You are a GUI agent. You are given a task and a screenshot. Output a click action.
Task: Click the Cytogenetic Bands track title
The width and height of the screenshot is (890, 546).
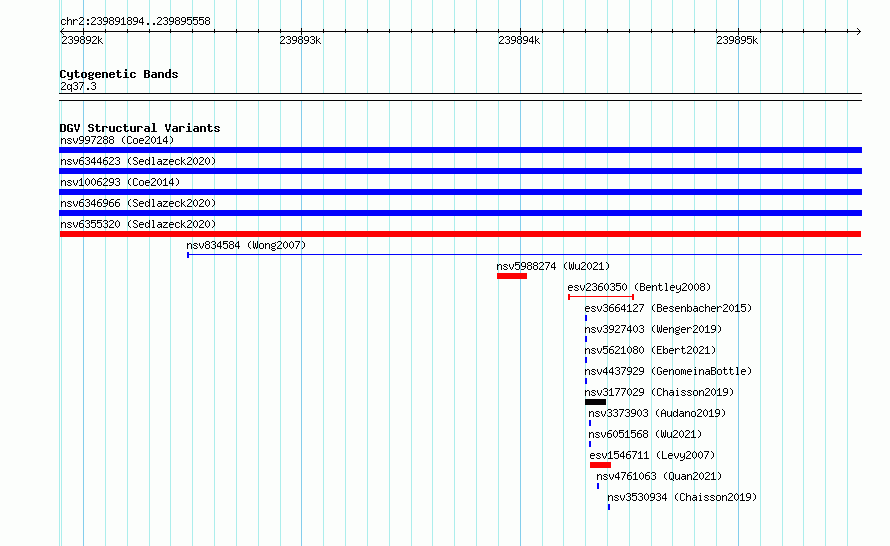(x=119, y=74)
